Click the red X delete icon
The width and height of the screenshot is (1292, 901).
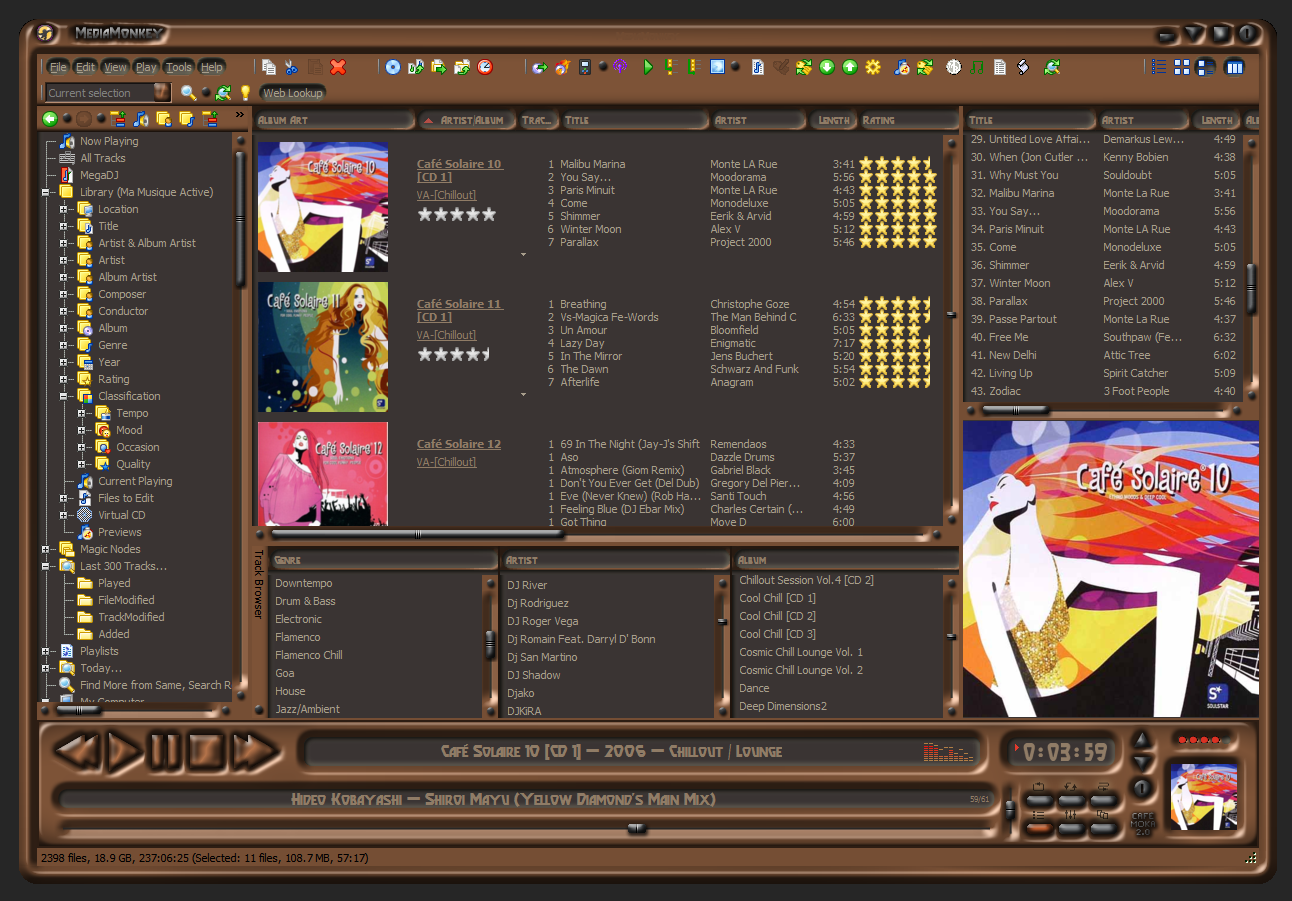[338, 67]
